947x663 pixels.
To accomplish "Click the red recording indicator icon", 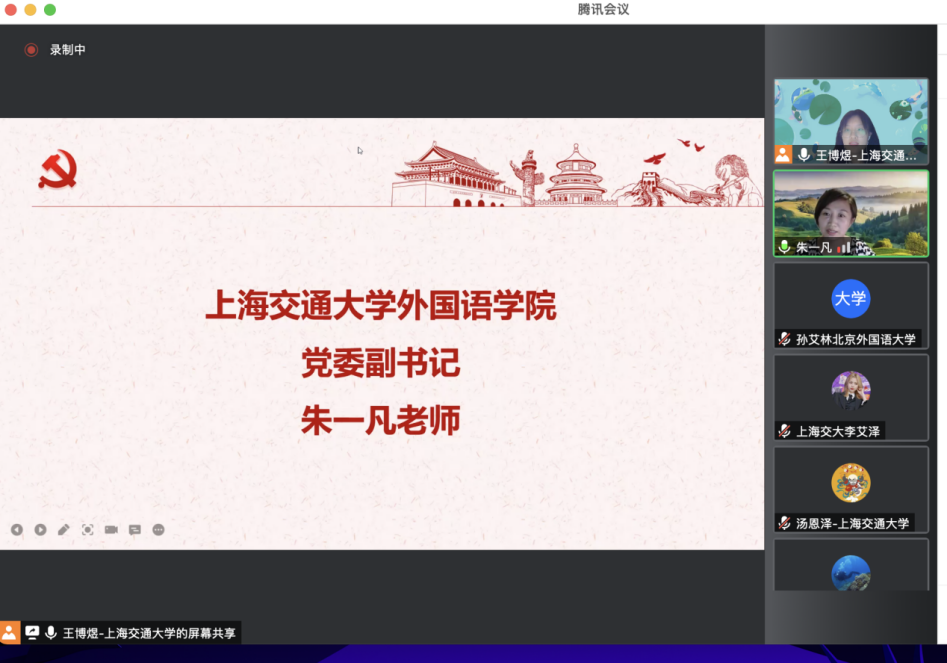I will (31, 50).
